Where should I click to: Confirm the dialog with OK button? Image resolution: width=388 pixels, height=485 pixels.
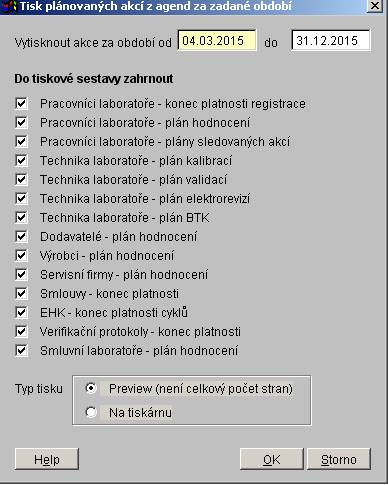coord(271,459)
